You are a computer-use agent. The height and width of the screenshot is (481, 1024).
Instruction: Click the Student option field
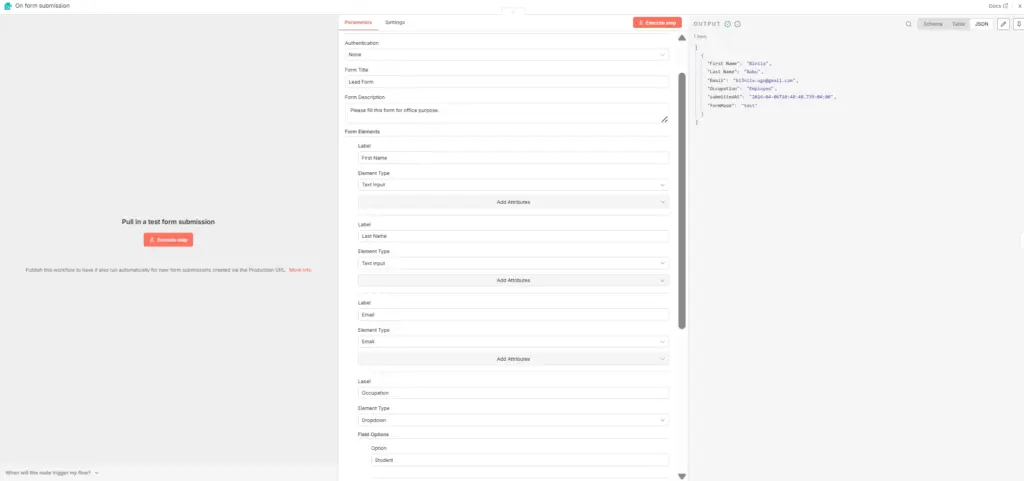point(520,460)
